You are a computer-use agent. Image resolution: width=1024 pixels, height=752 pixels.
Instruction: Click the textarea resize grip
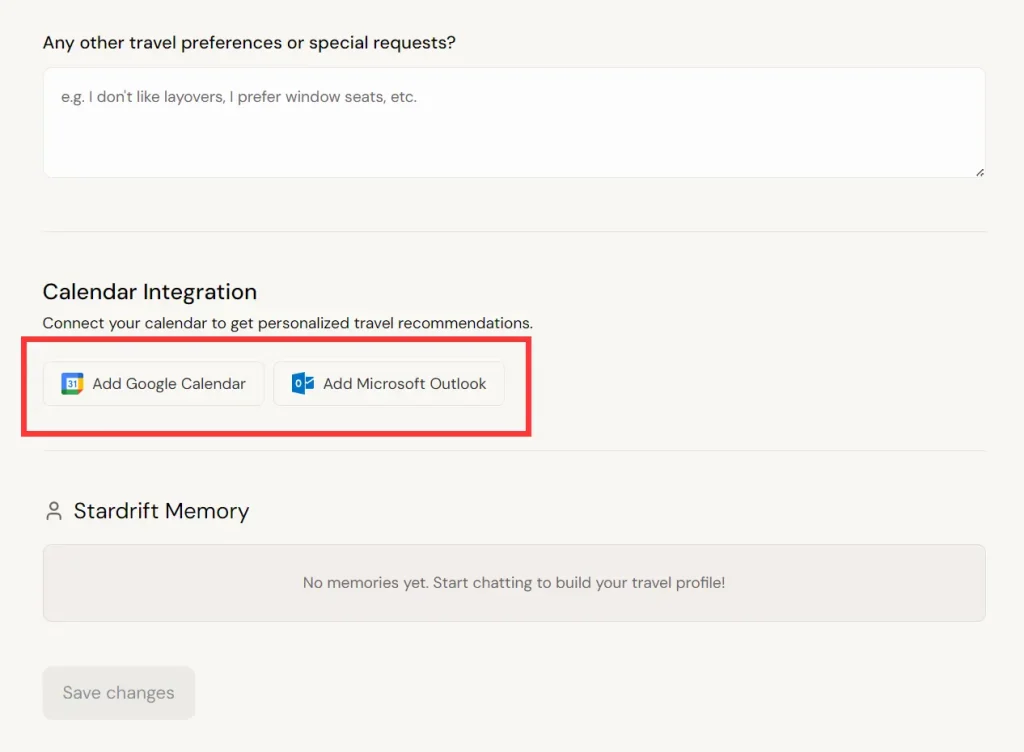coord(979,171)
